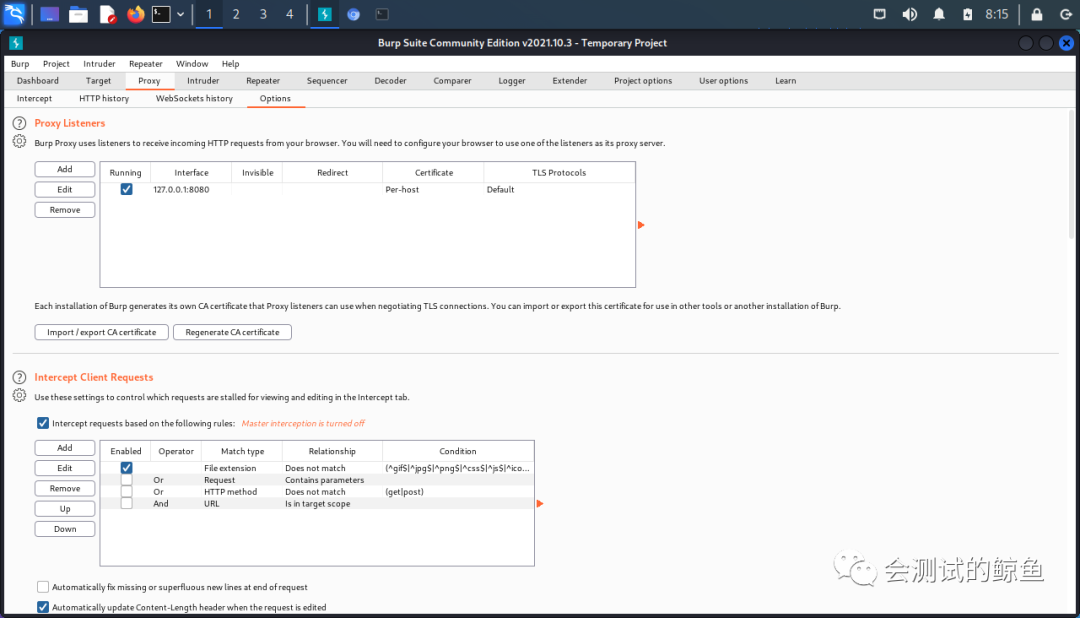Switch to the Sequencer tab
Viewport: 1080px width, 618px height.
(x=327, y=81)
